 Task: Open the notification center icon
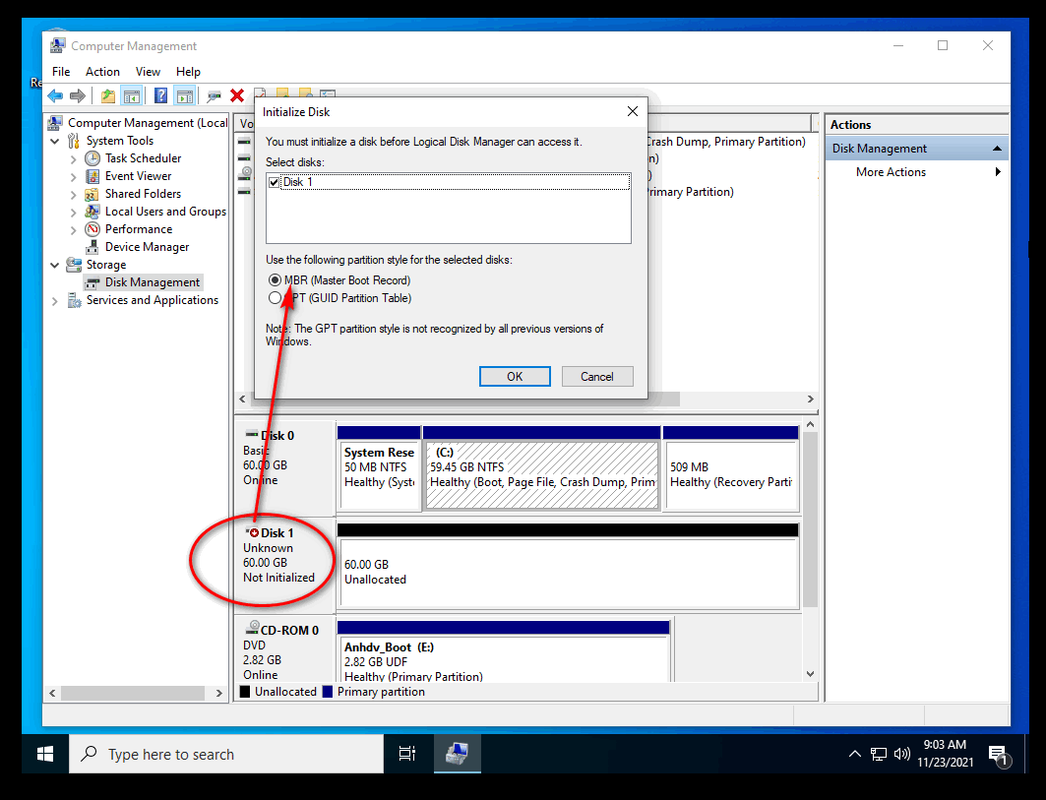(x=999, y=755)
